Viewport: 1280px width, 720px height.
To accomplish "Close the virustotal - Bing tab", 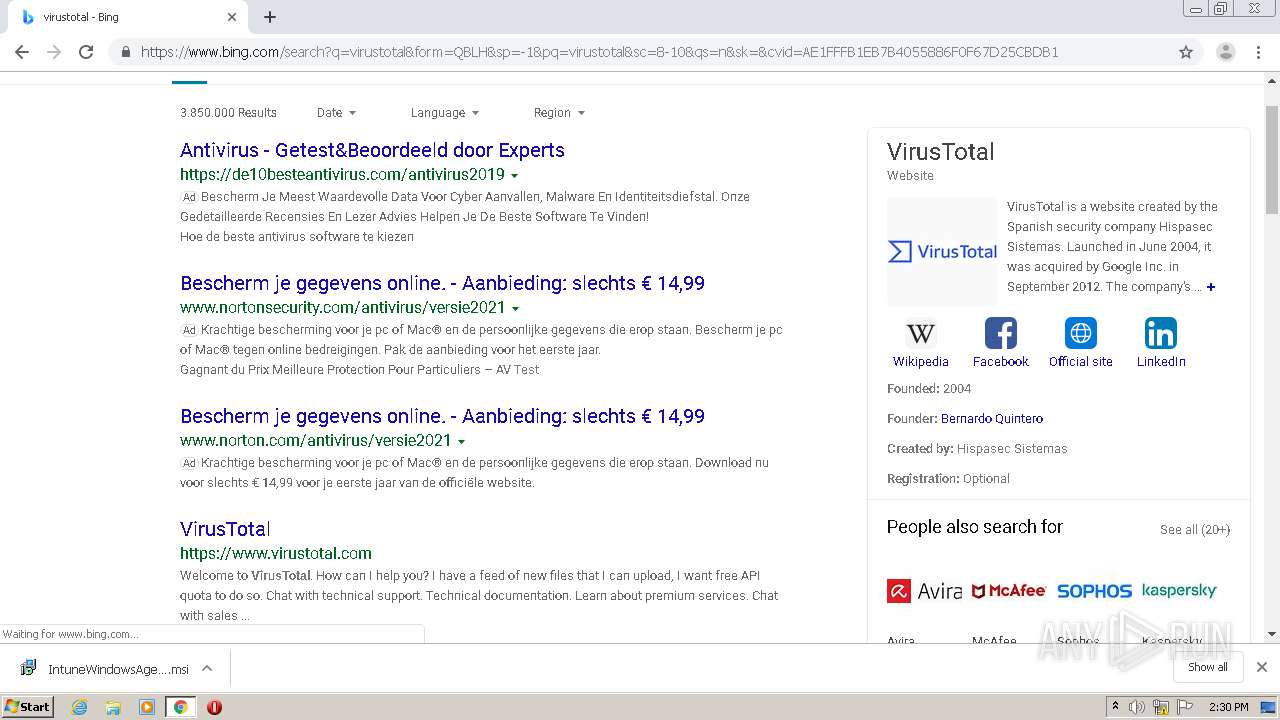I will point(232,17).
